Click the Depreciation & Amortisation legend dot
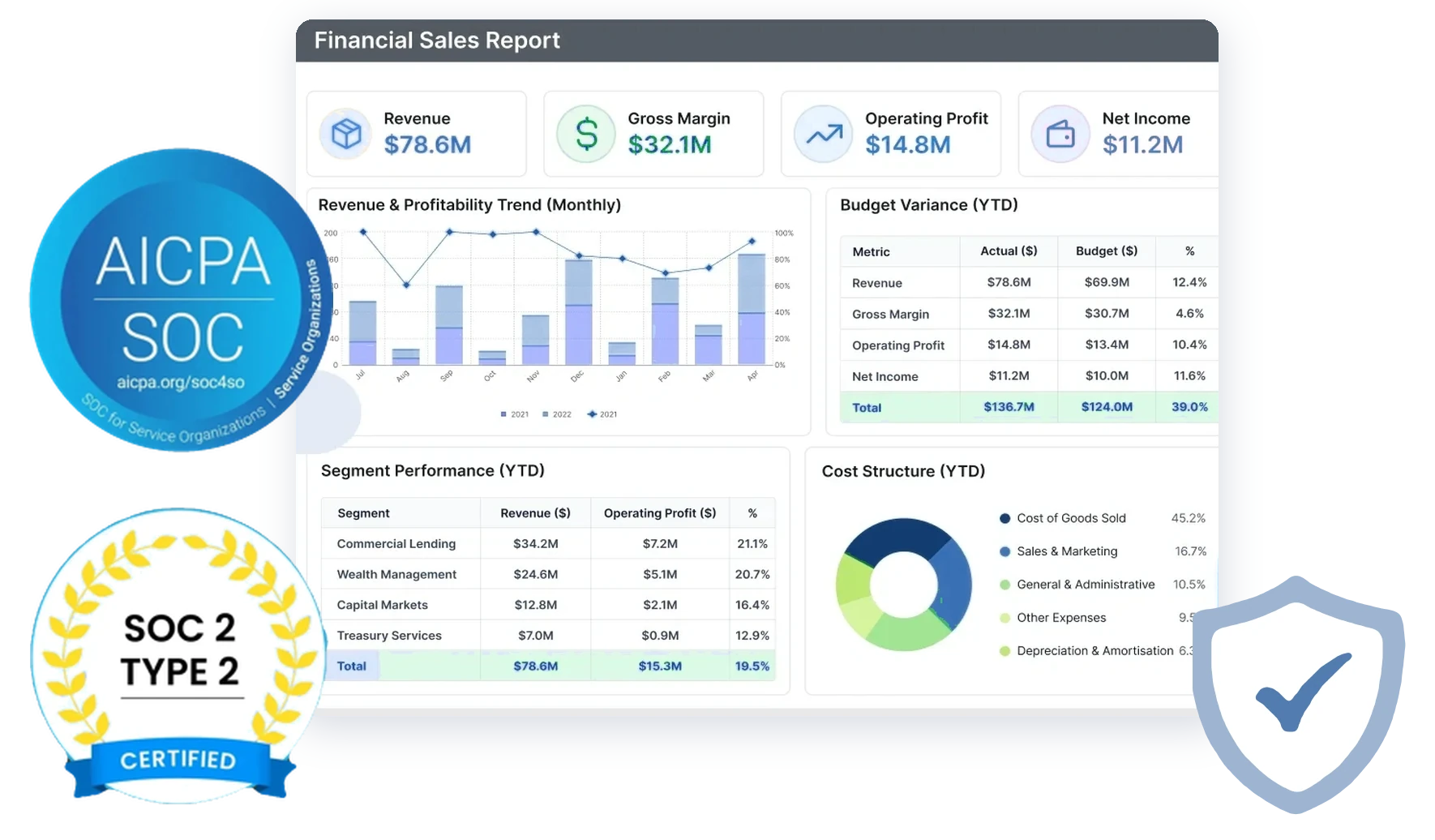 tap(1005, 651)
